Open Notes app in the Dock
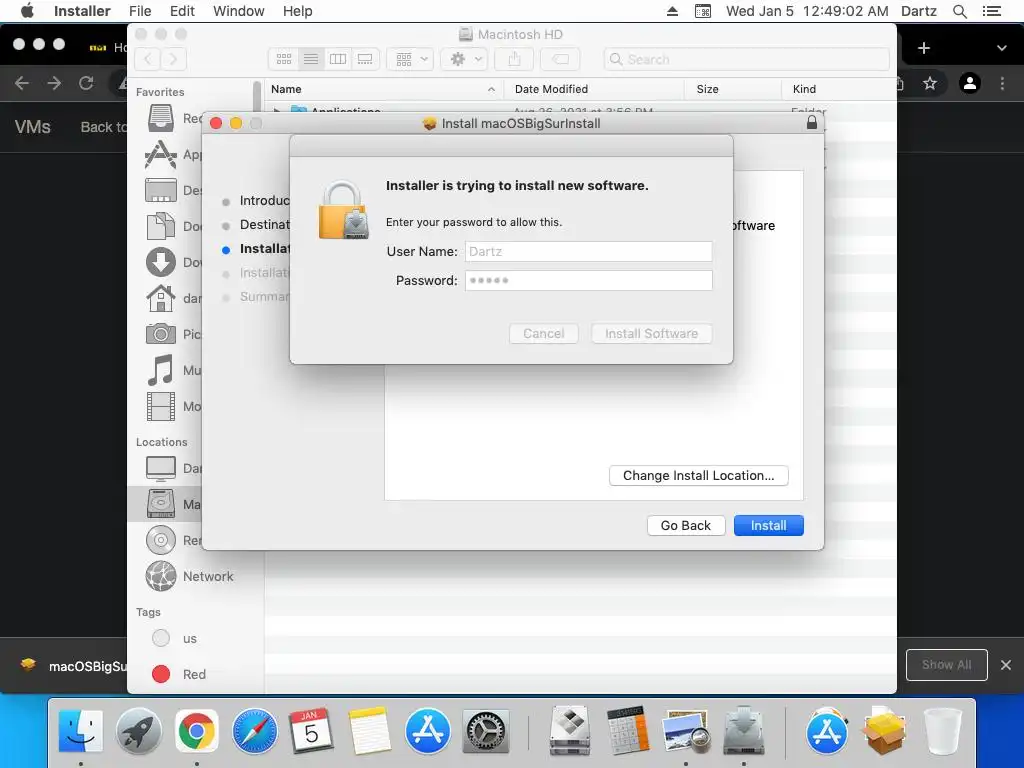Screen dimensions: 1024x768 pos(370,731)
